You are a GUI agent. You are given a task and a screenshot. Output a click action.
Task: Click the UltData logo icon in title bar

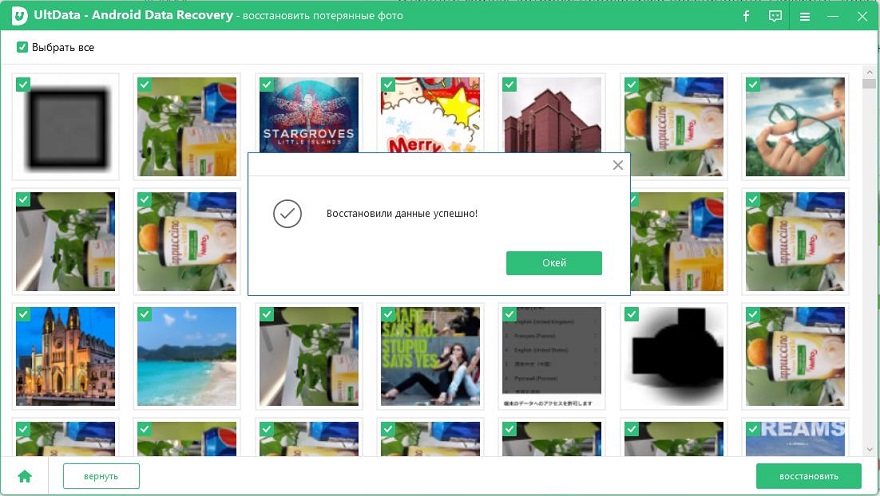(x=19, y=16)
